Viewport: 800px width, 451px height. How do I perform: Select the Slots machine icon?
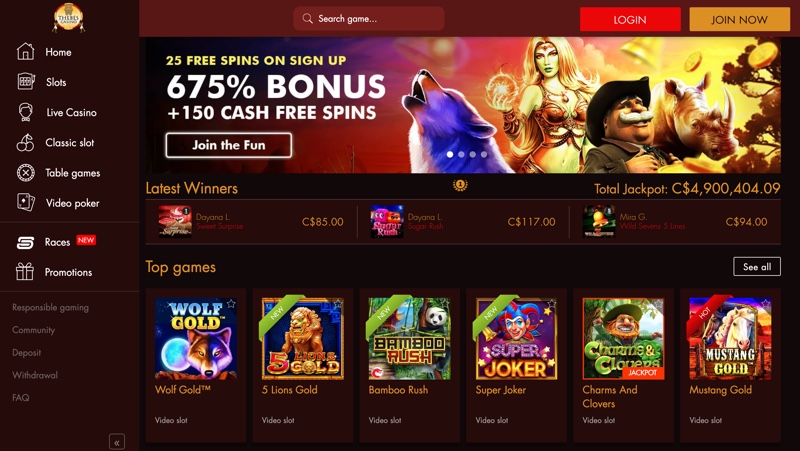pyautogui.click(x=26, y=82)
